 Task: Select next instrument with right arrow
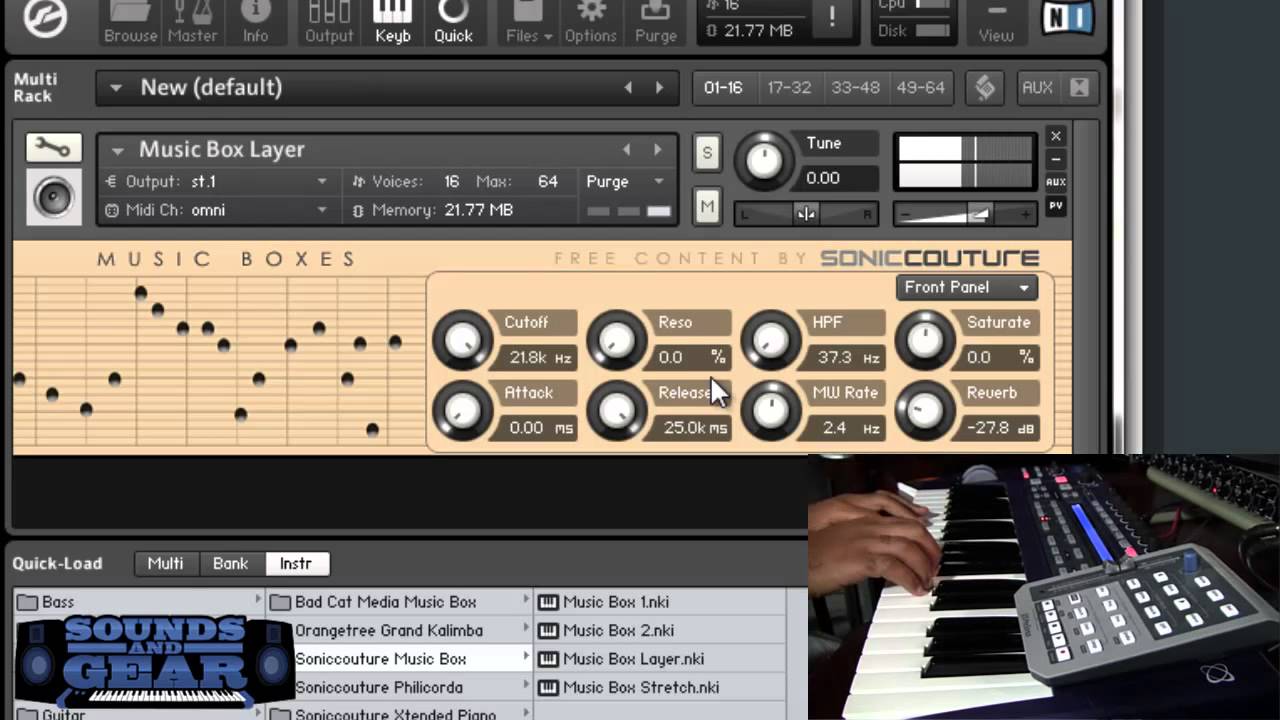coord(657,150)
